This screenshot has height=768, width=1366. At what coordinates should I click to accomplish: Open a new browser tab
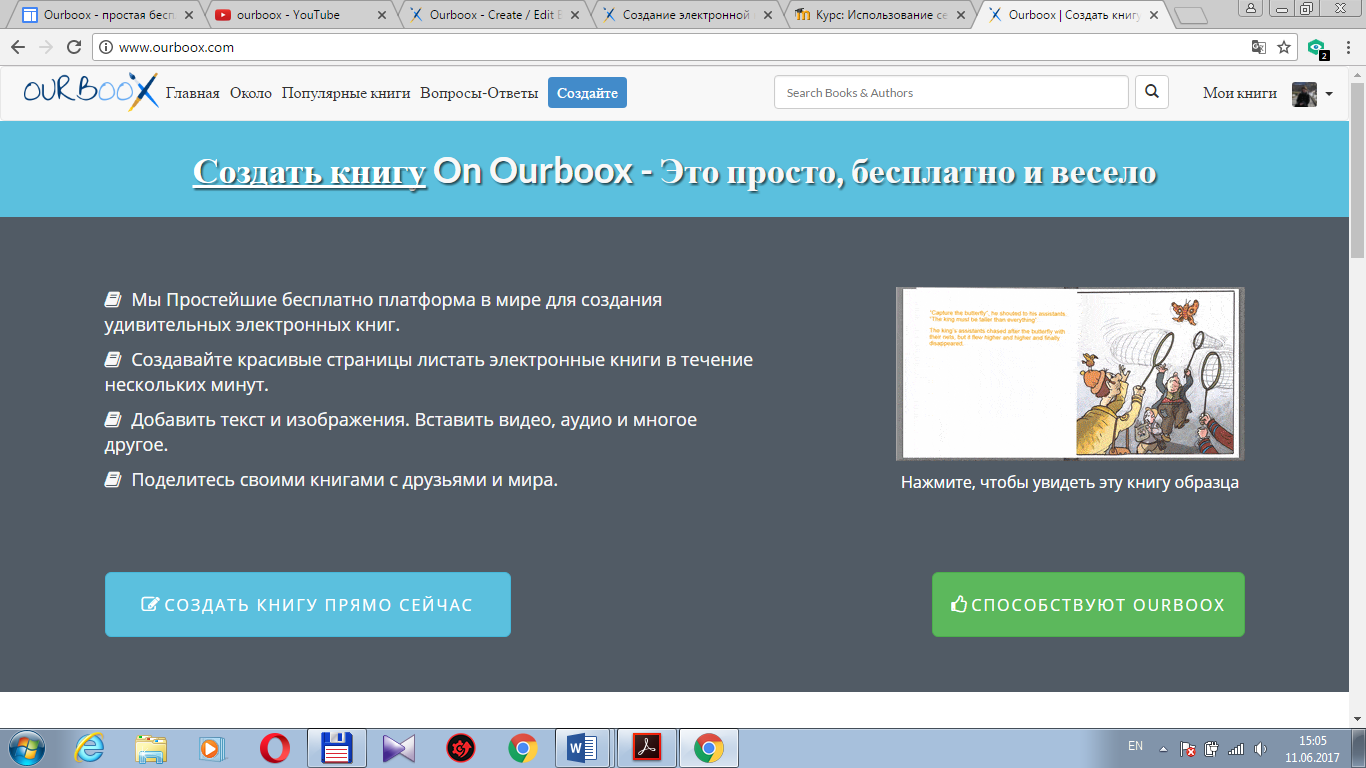[1190, 15]
